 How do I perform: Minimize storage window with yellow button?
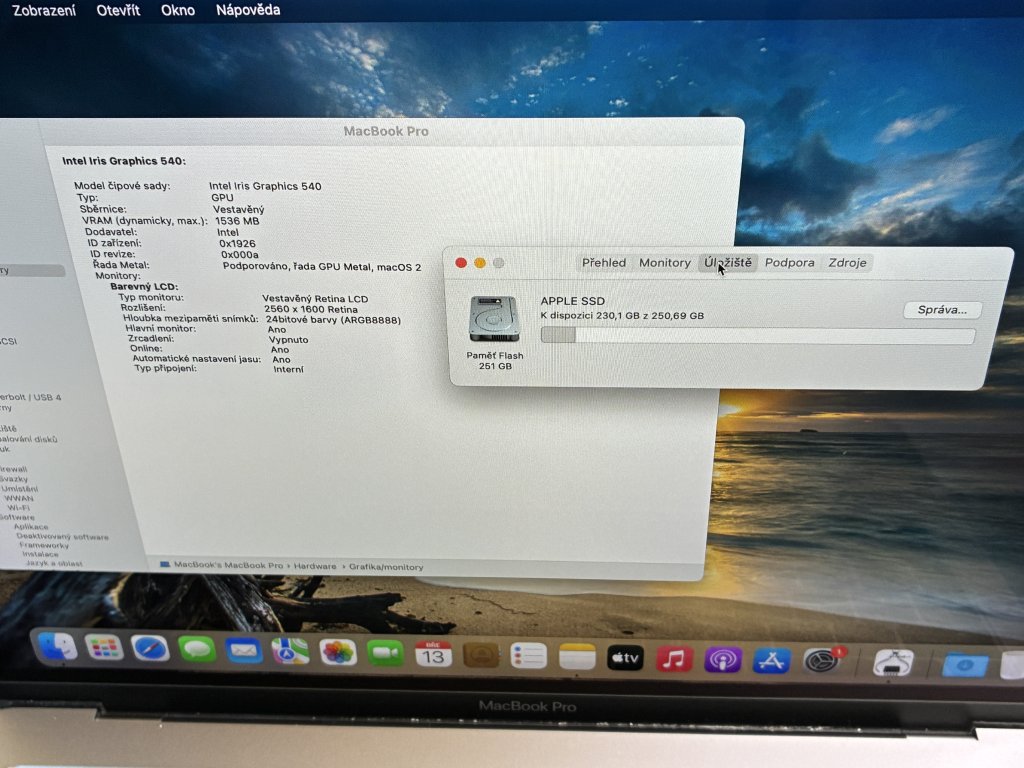click(480, 263)
